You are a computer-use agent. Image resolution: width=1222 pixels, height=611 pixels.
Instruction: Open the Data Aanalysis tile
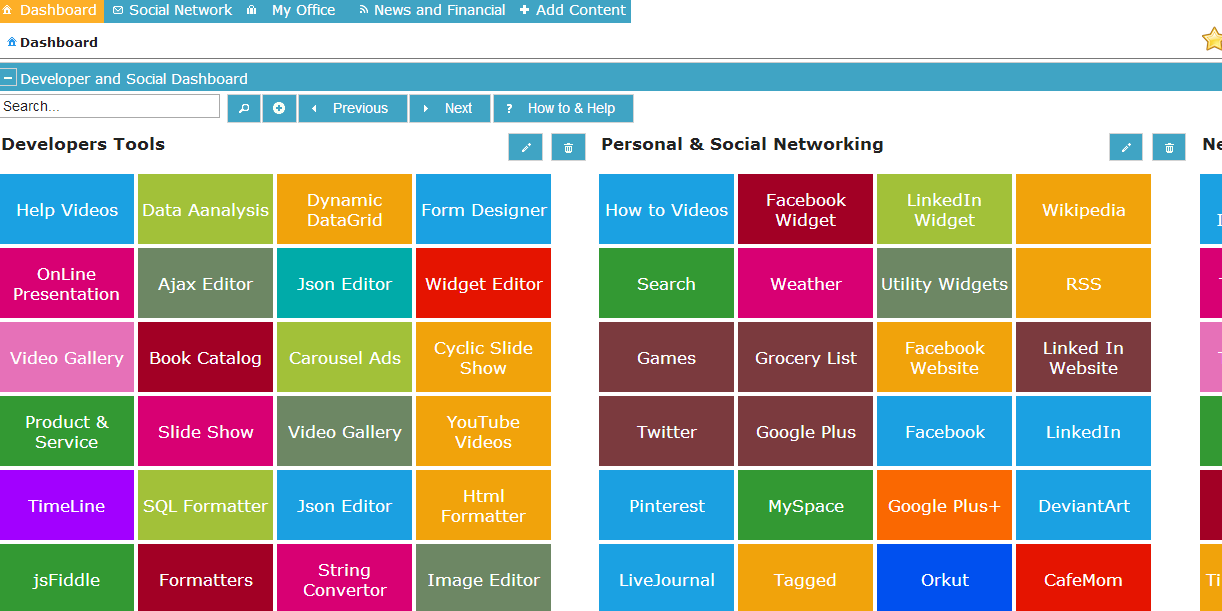[205, 209]
